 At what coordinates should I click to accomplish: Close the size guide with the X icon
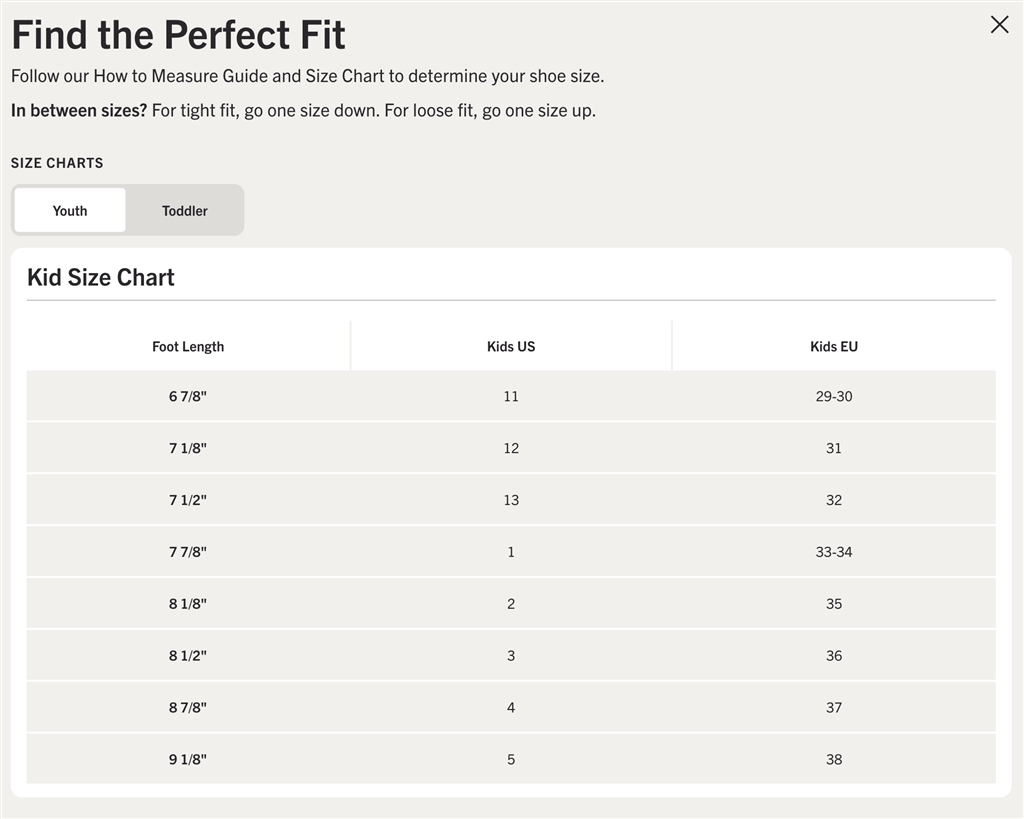click(999, 25)
